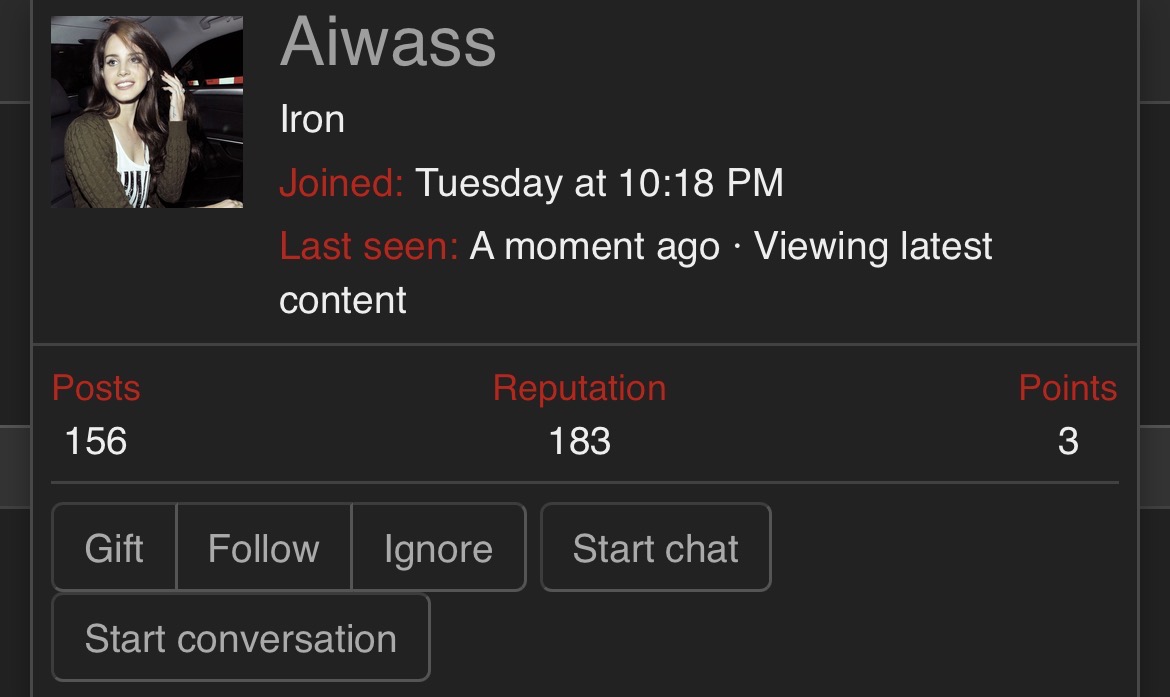The image size is (1170, 697).
Task: Click the Start conversation button
Action: [240, 638]
